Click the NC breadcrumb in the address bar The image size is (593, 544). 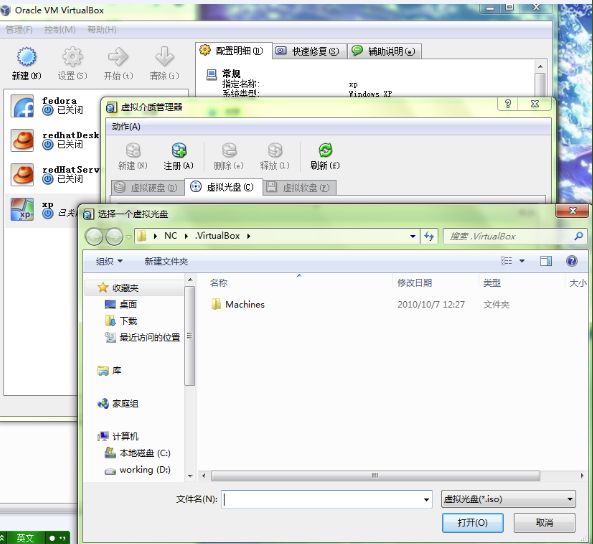(171, 236)
